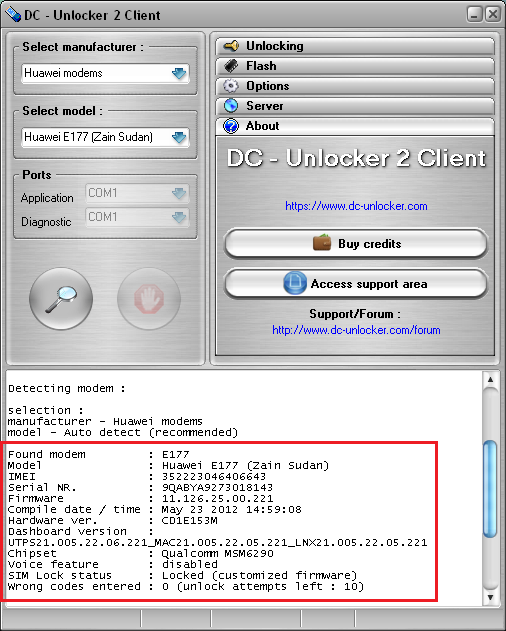Open the https://www.dc-unlocker.com link
The width and height of the screenshot is (506, 631).
(x=356, y=206)
